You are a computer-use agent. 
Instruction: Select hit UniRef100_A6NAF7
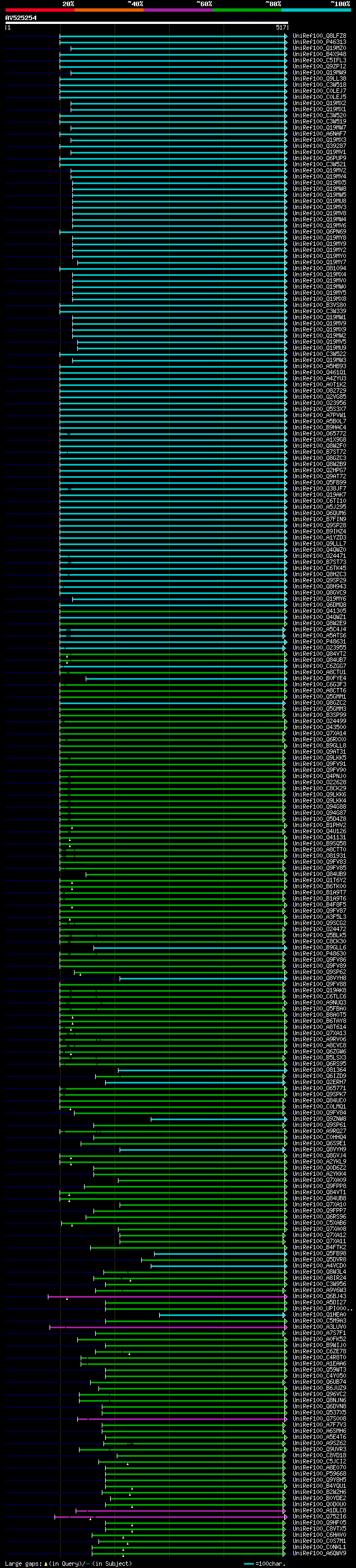(x=319, y=134)
